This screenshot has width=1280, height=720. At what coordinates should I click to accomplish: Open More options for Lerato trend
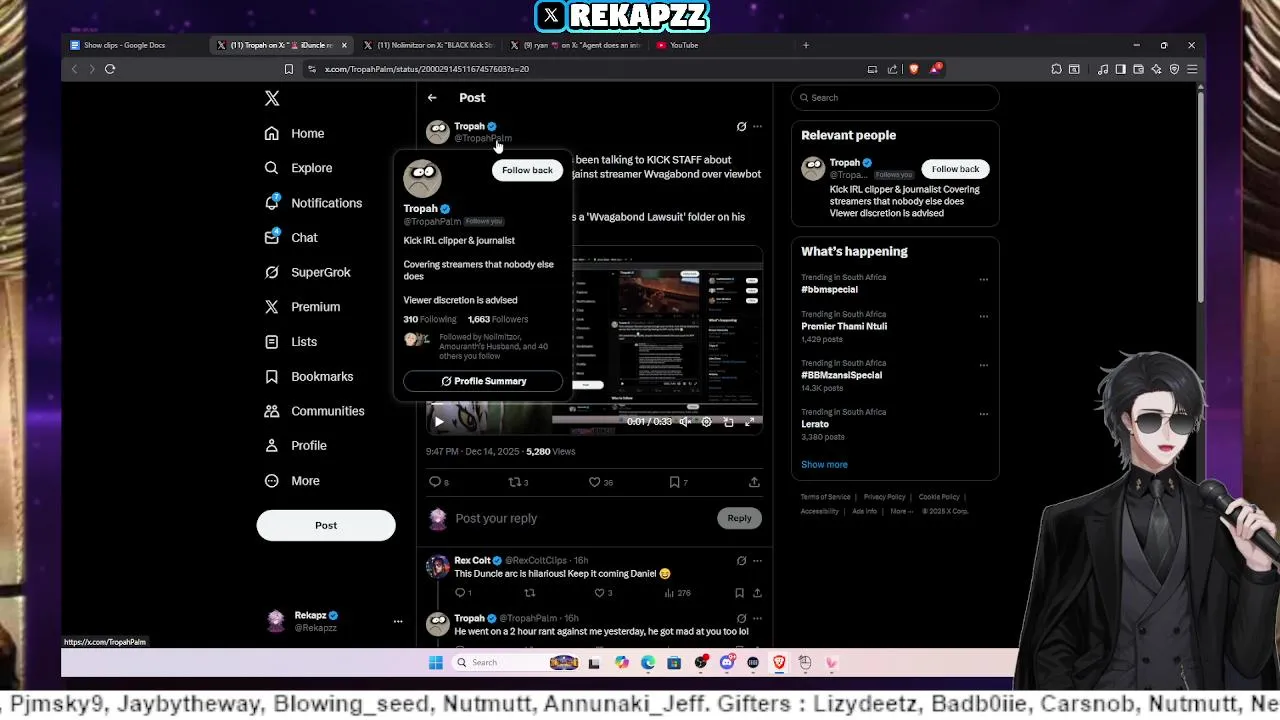(983, 414)
